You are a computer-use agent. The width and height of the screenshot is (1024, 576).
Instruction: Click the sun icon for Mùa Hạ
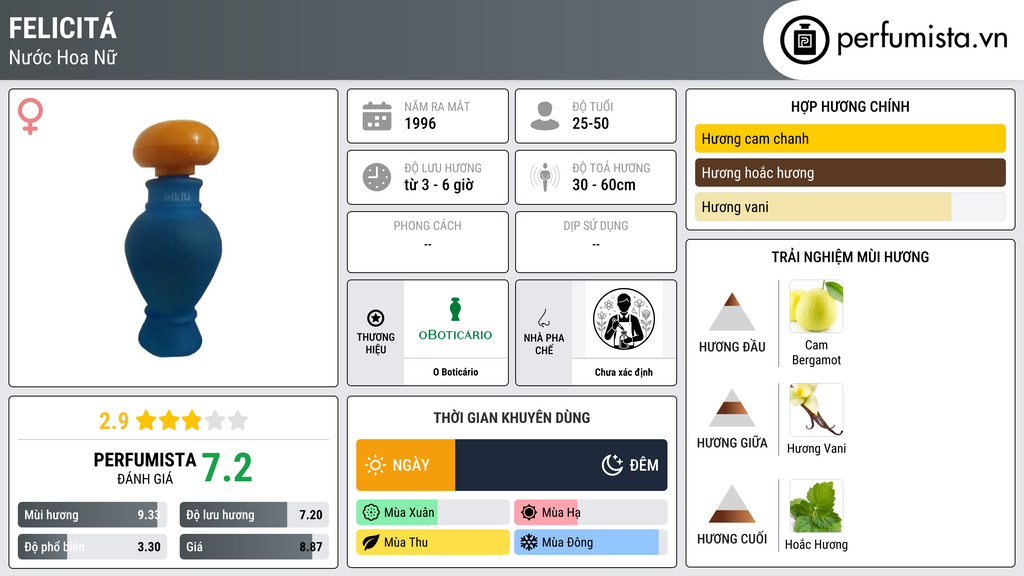[x=529, y=513]
